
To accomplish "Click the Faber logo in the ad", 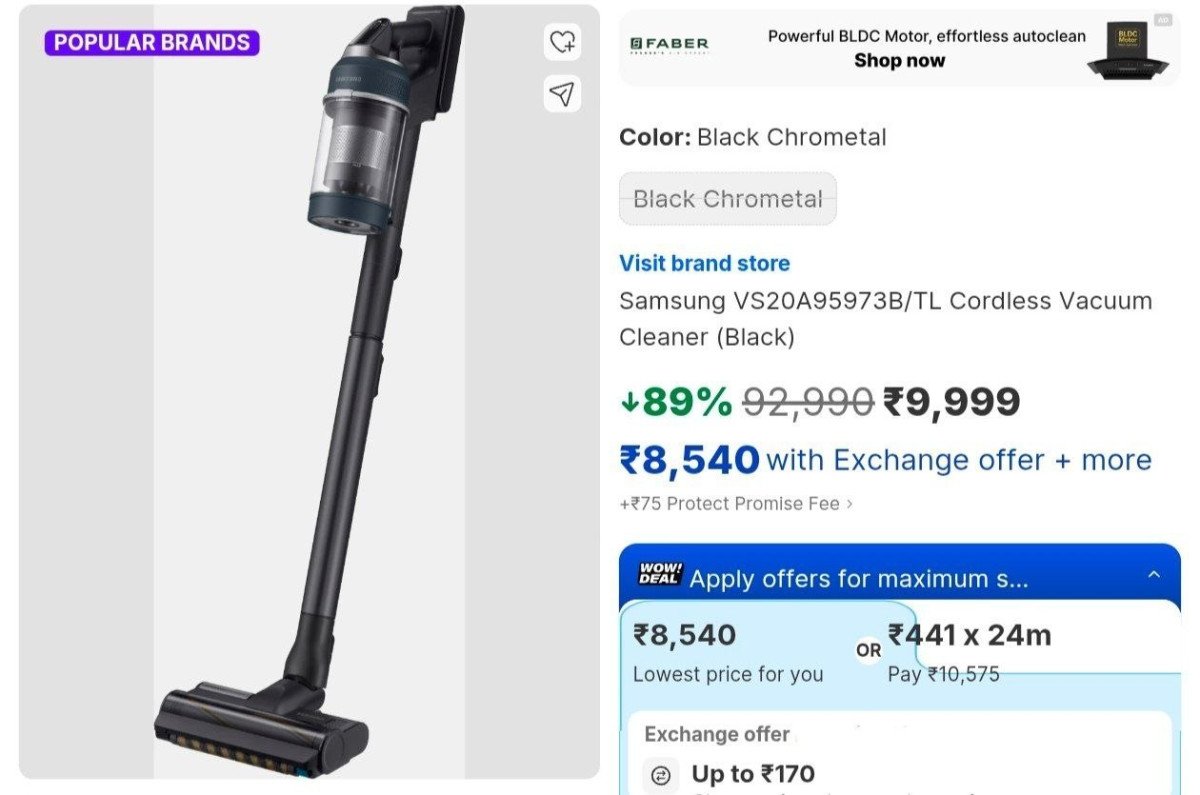I will pyautogui.click(x=669, y=45).
